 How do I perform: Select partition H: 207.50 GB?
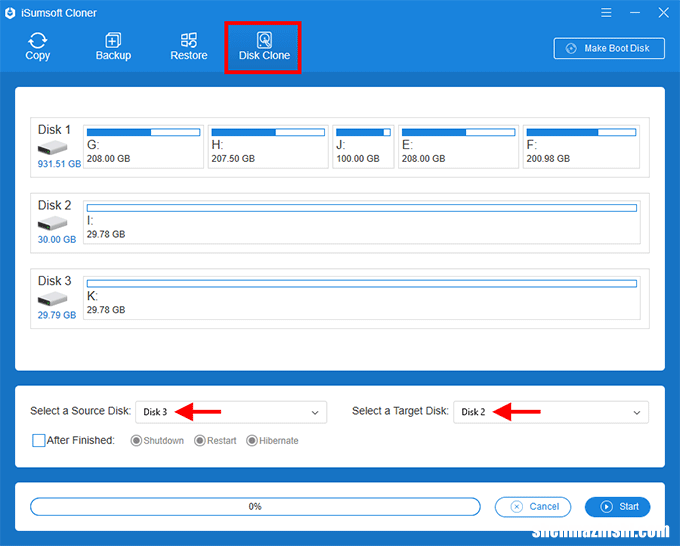pos(268,147)
